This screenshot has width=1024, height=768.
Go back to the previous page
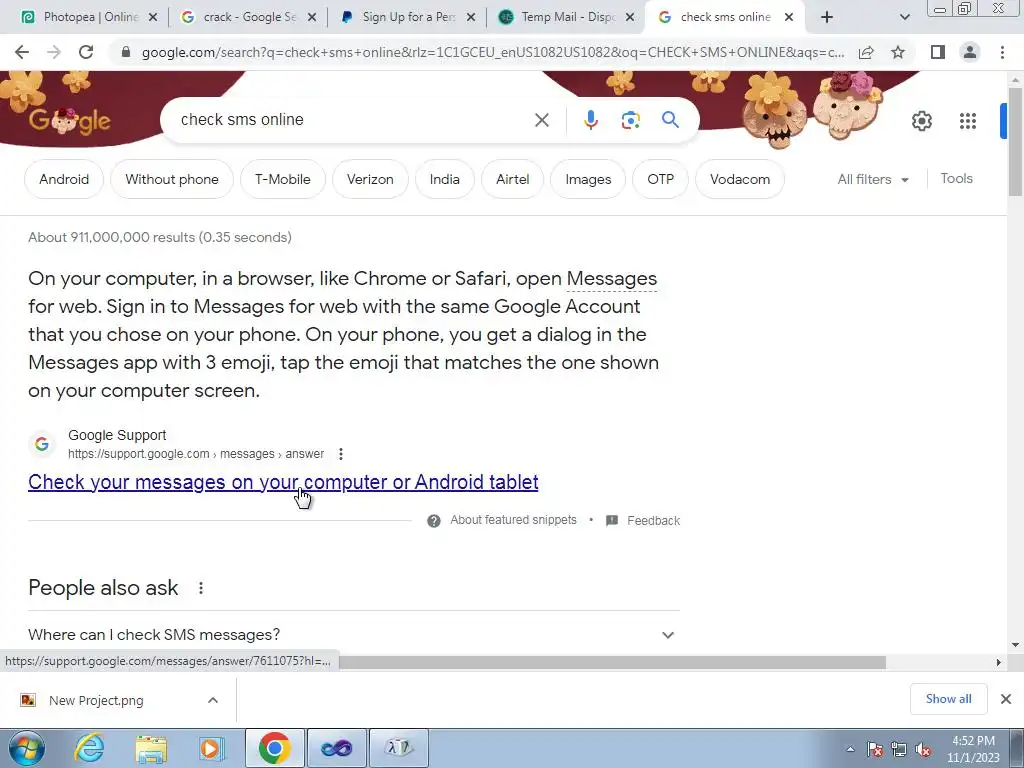coord(22,52)
